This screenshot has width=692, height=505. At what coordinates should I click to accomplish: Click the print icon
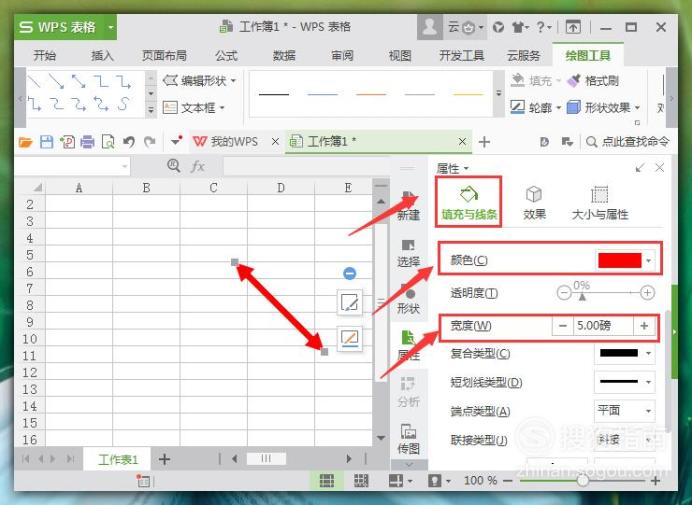click(87, 142)
